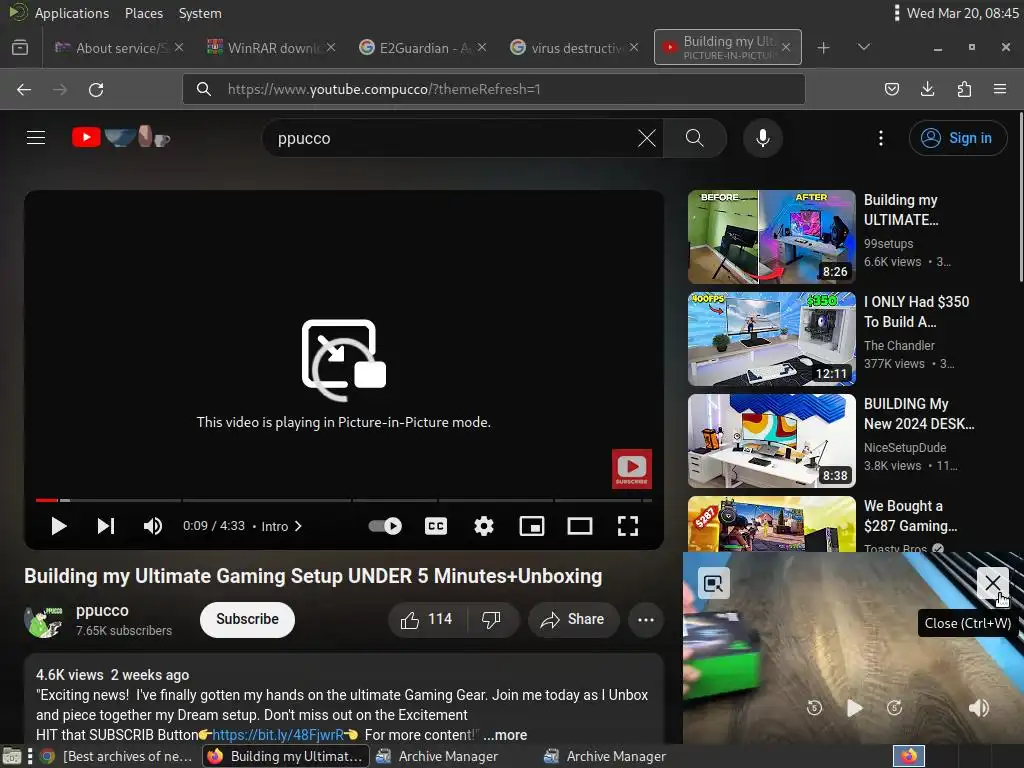Open the bit.ly link in description
Image resolution: width=1024 pixels, height=768 pixels.
click(x=278, y=735)
